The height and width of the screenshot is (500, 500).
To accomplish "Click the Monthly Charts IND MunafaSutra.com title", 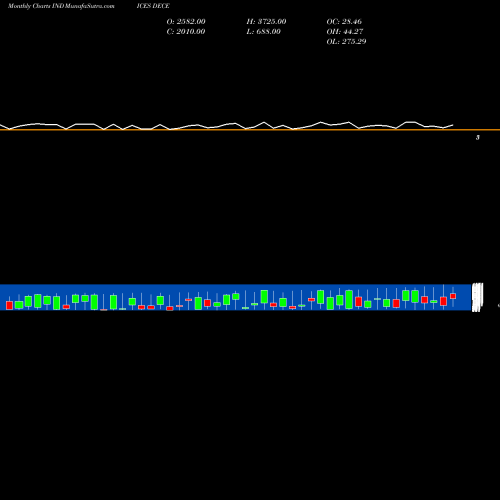I will click(61, 6).
